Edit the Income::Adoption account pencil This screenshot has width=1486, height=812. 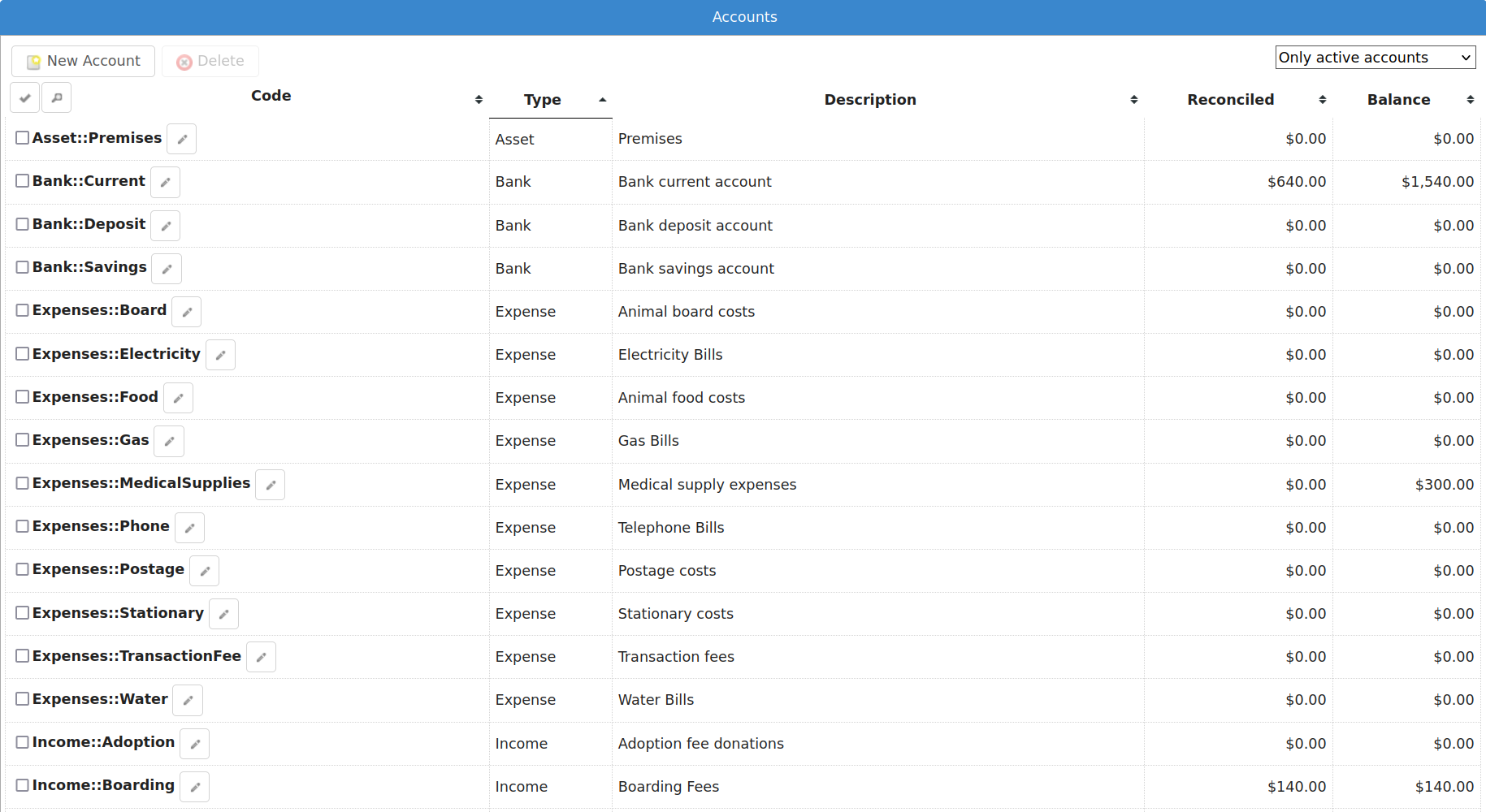click(x=194, y=744)
